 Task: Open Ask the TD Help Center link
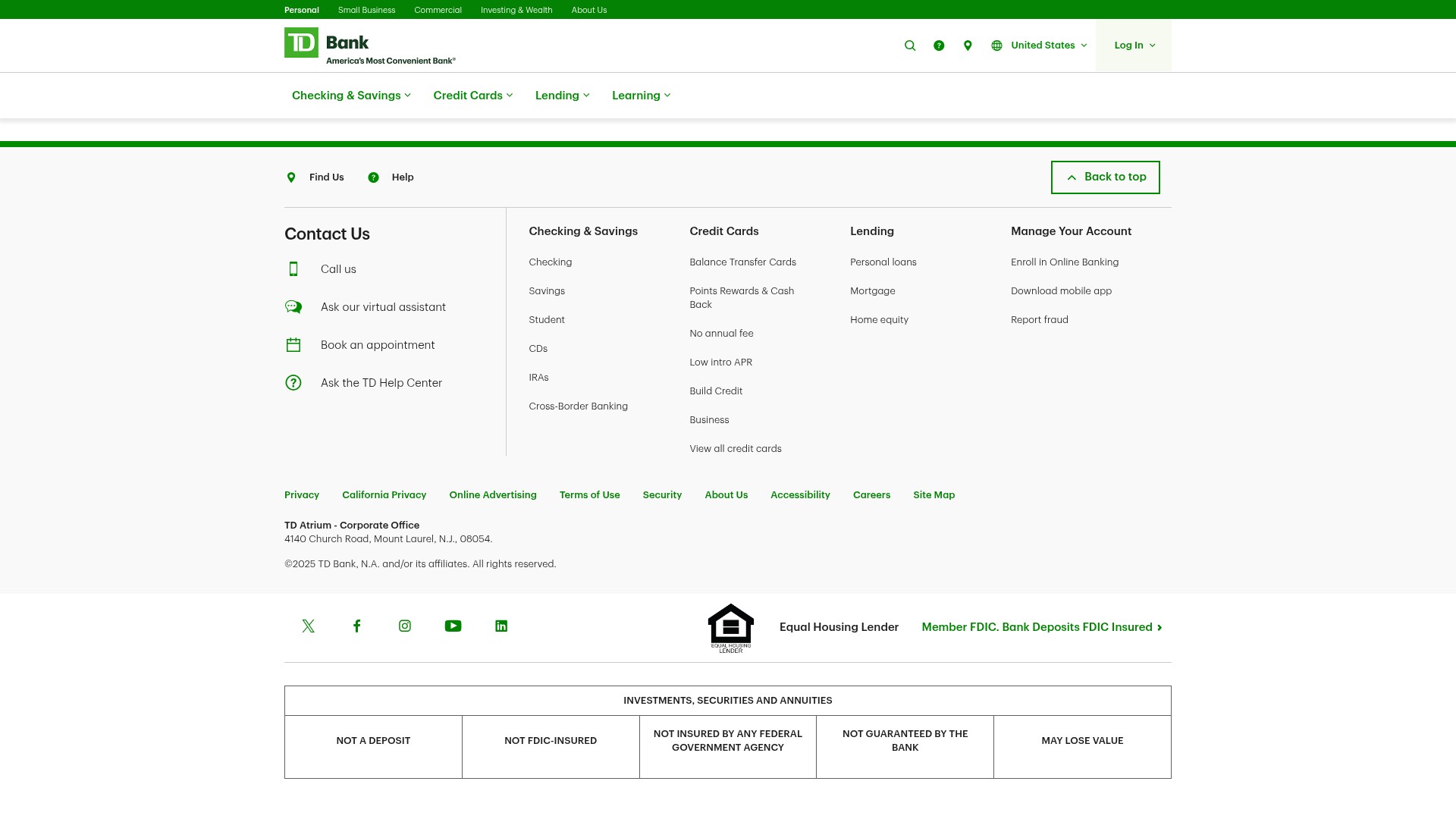381,383
